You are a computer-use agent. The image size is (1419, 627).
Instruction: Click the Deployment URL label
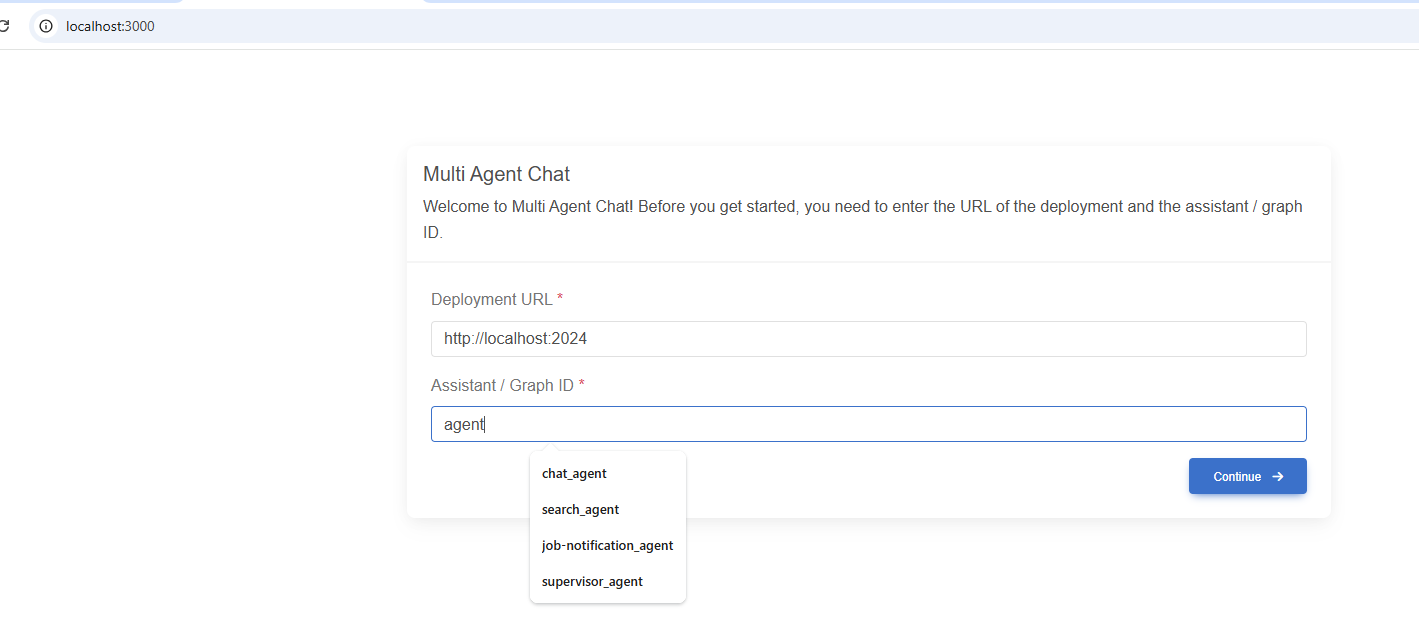(491, 299)
